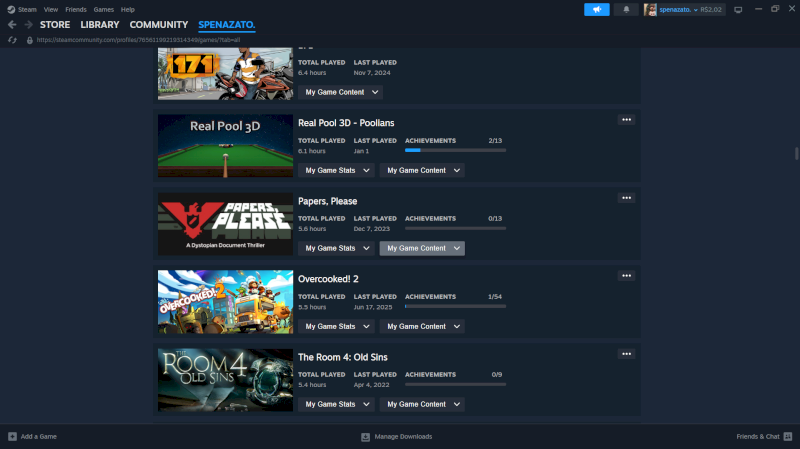
Task: Switch to the SPENAZATO. profile tab
Action: coord(227,24)
